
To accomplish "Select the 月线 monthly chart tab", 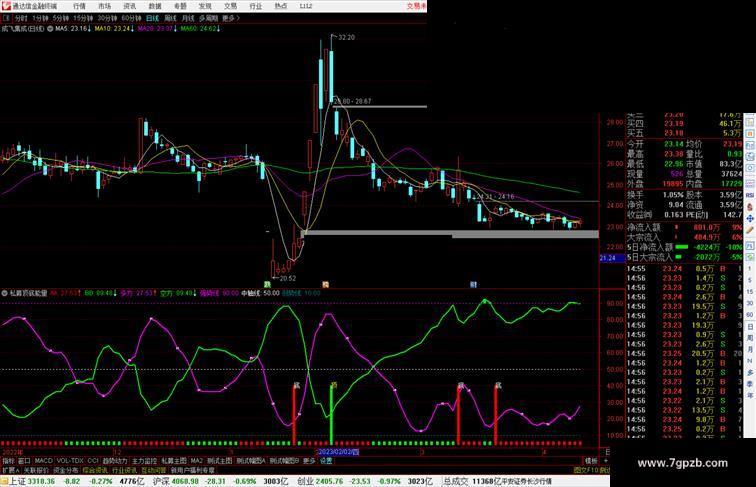I will (188, 18).
